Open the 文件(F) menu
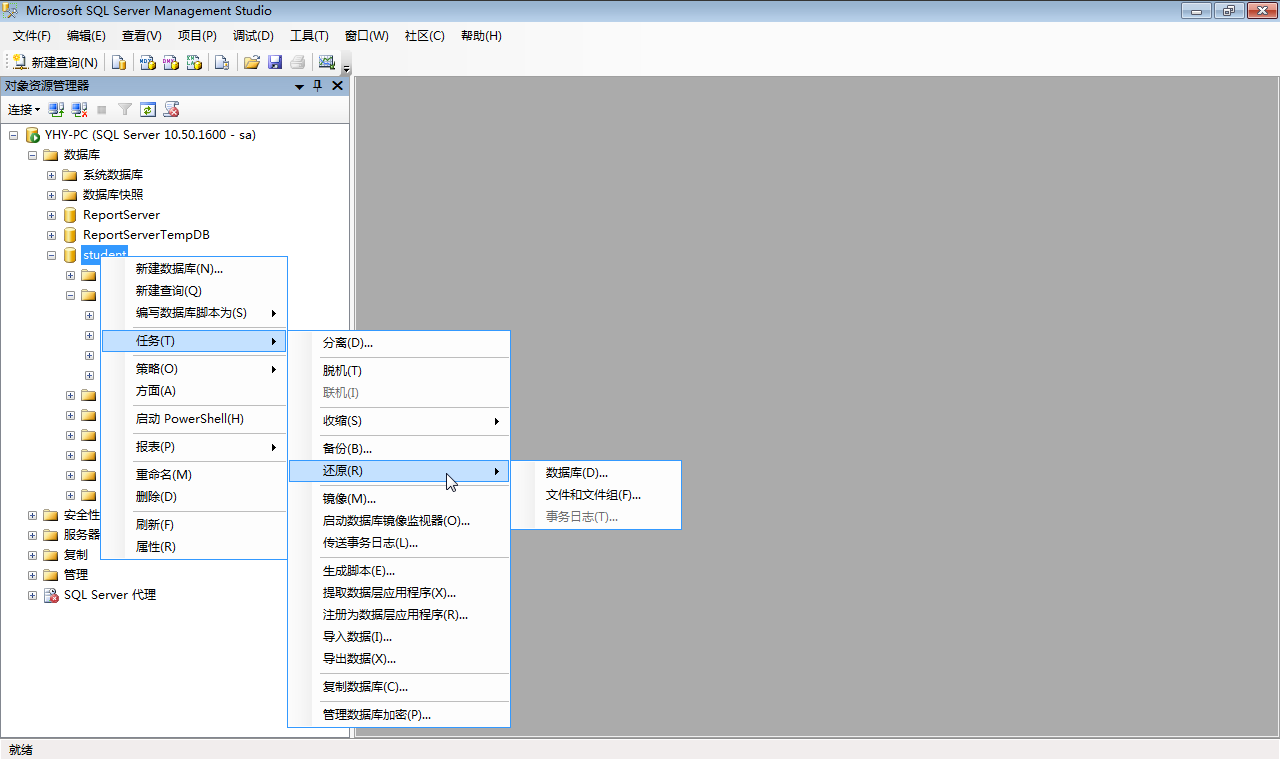This screenshot has height=760, width=1280. (32, 35)
